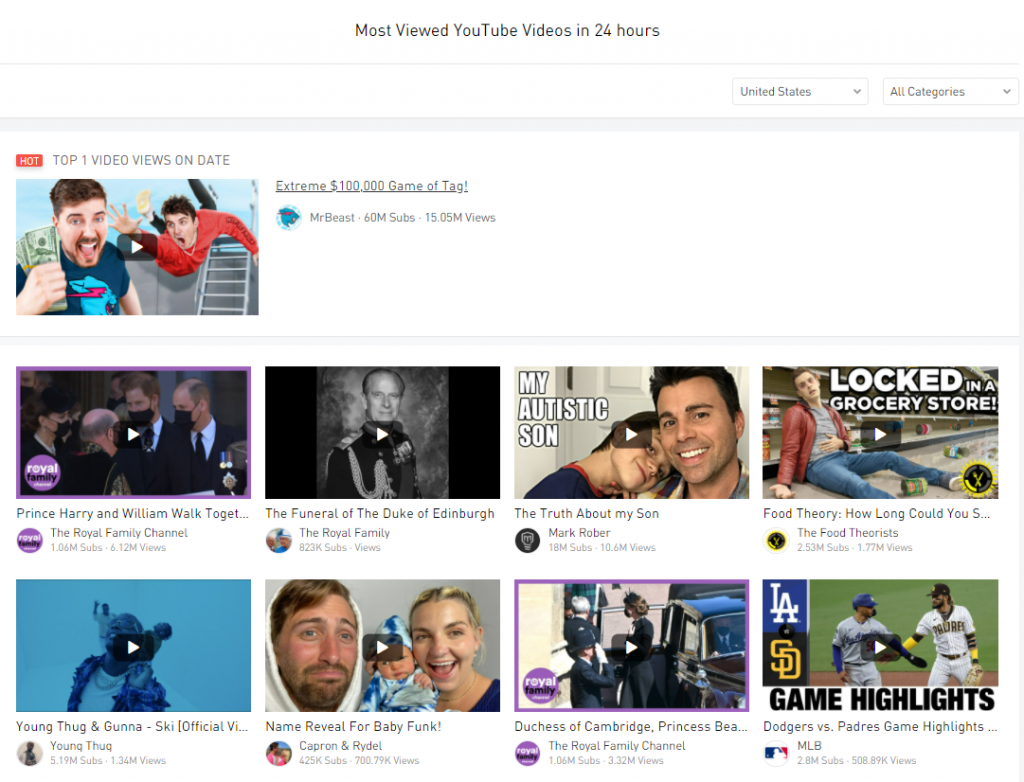Click the 1.06M Subs · 6.12M Views stats
Screen dimensions: 1024x782
pos(108,548)
